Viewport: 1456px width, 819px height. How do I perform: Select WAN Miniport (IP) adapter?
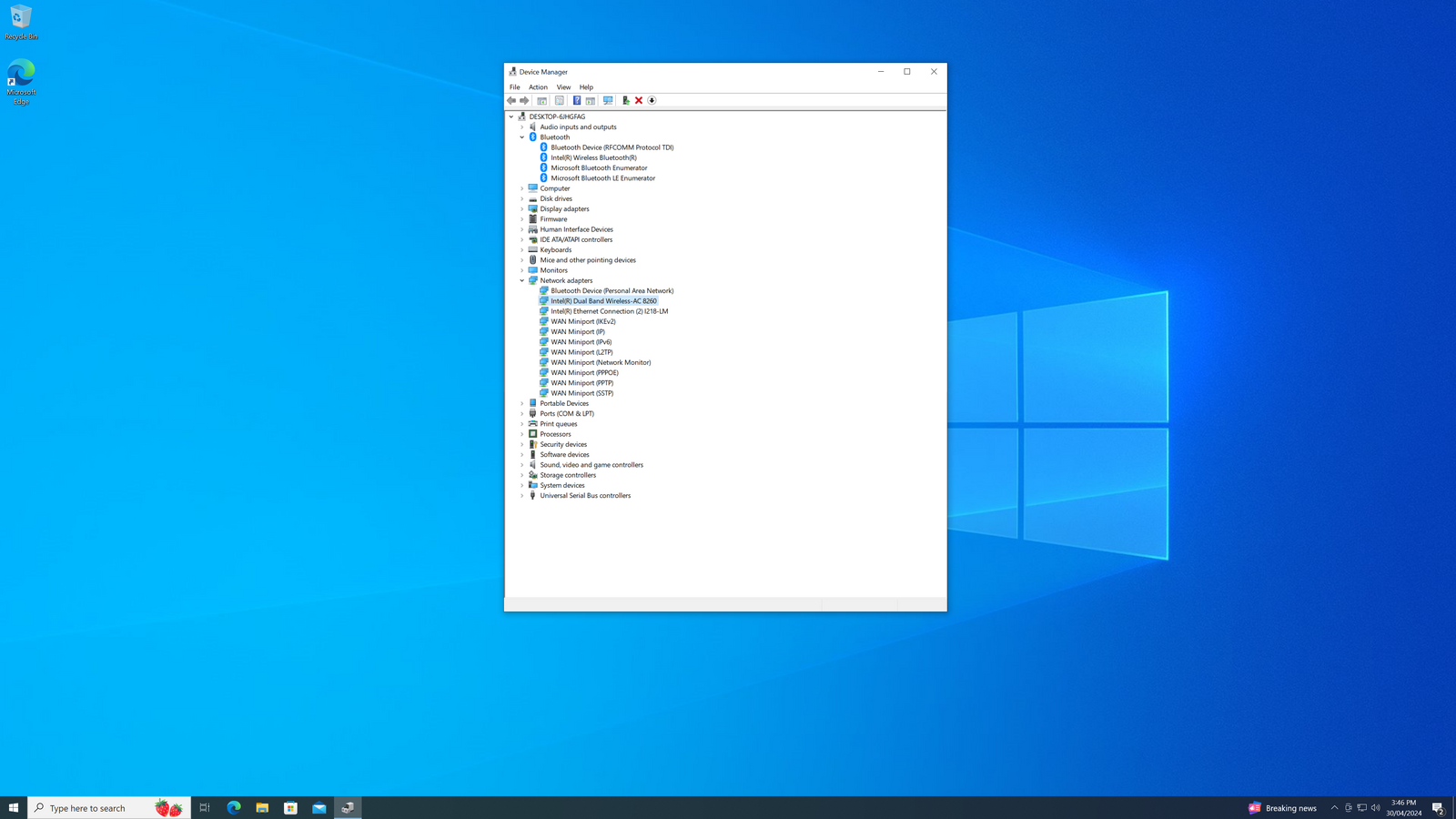[577, 331]
